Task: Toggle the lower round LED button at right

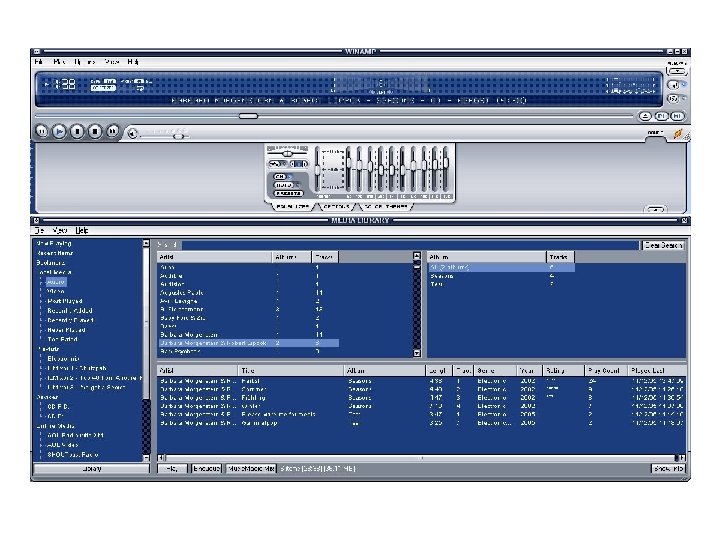Action: pyautogui.click(x=674, y=99)
